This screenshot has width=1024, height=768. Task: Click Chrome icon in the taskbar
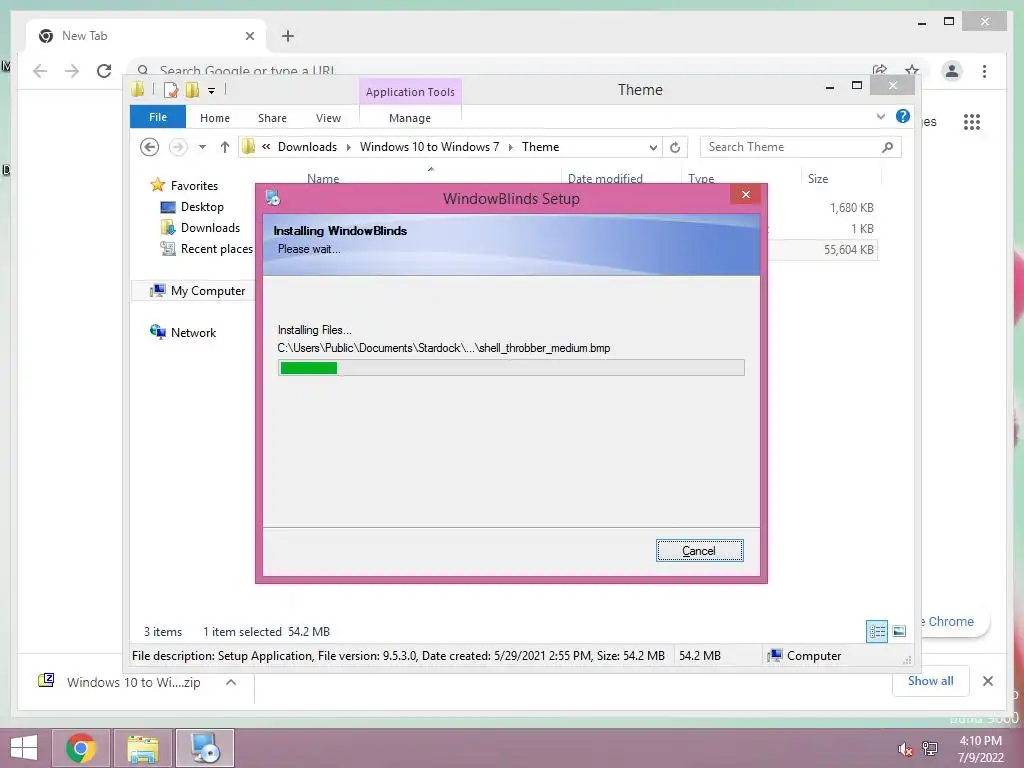click(x=81, y=748)
